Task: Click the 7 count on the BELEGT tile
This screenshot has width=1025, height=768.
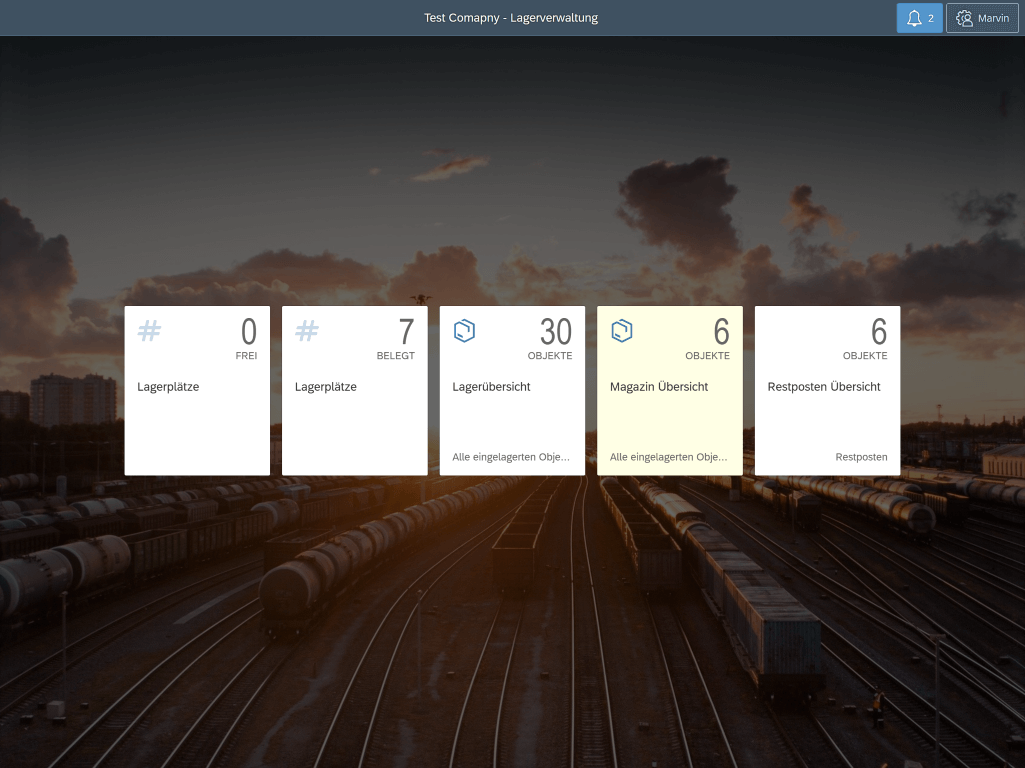Action: point(406,332)
